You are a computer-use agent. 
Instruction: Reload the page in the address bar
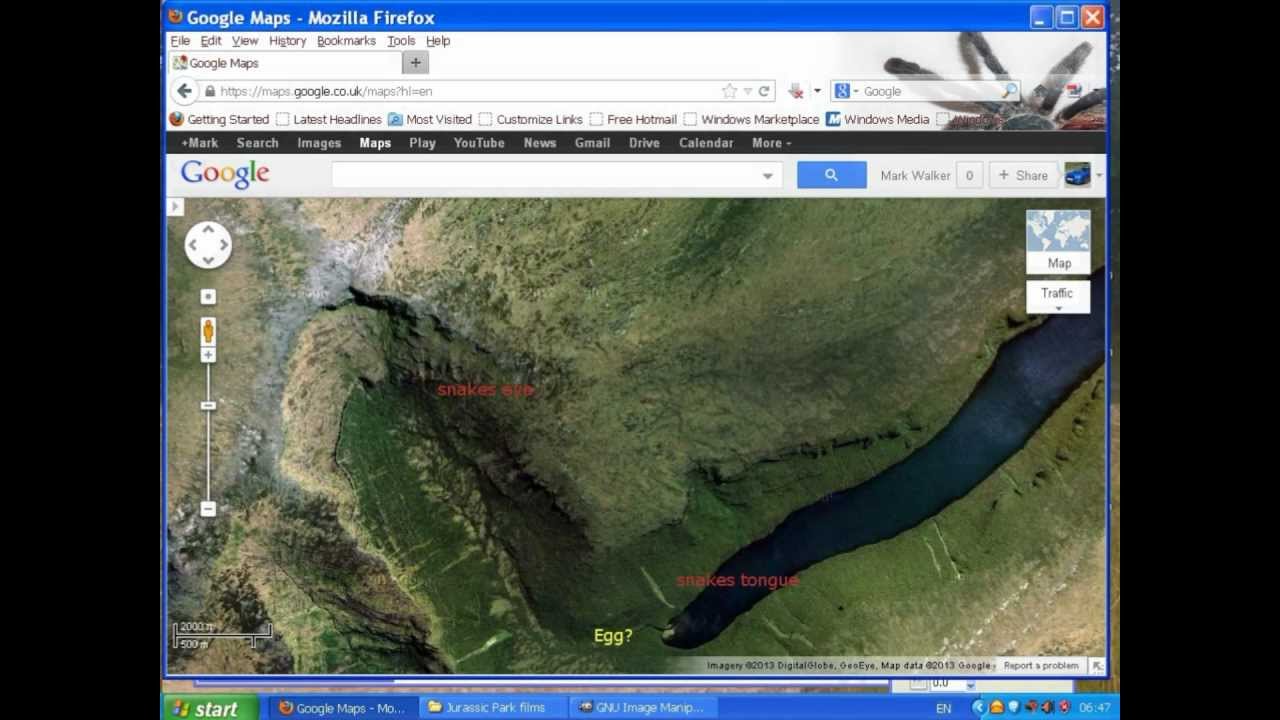point(764,91)
